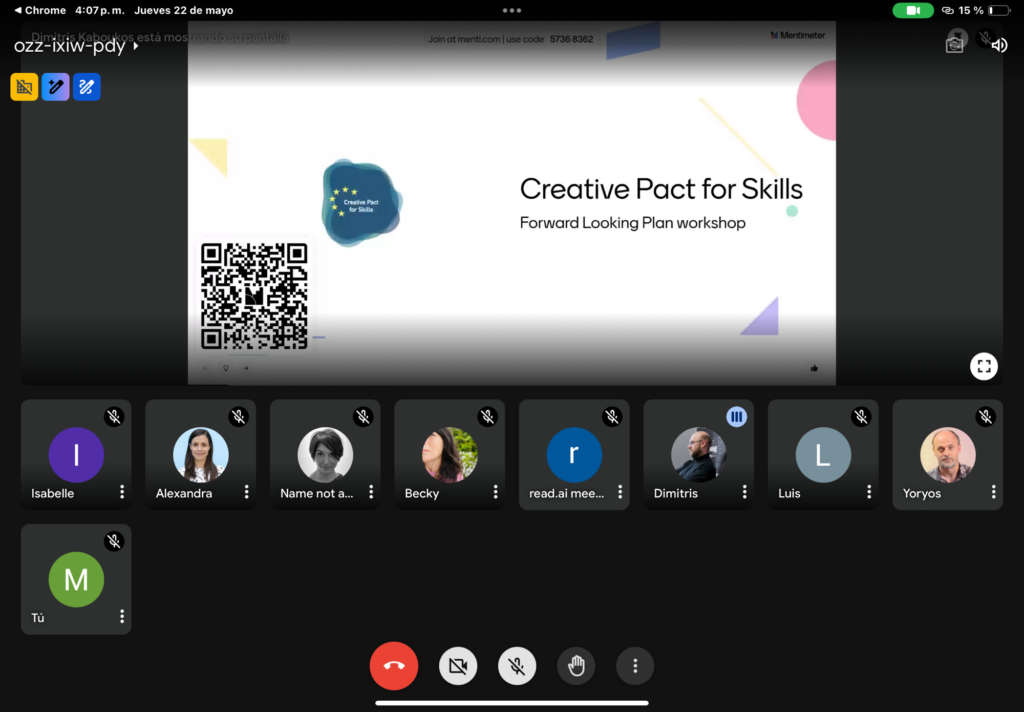Raise your hand in the meeting
The image size is (1024, 712).
click(576, 666)
